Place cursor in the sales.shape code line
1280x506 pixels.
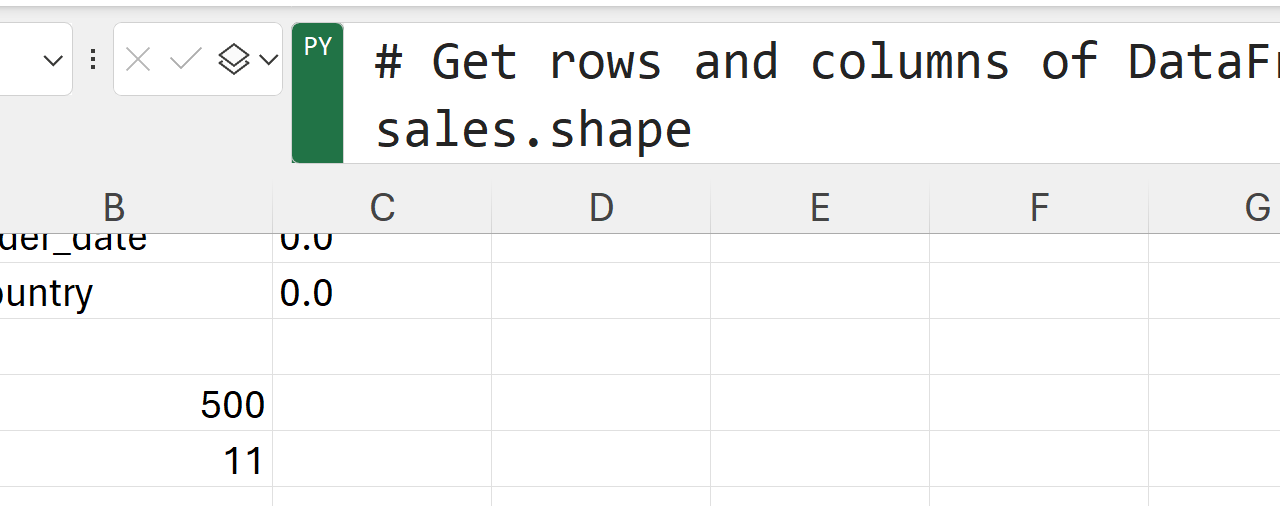(534, 131)
